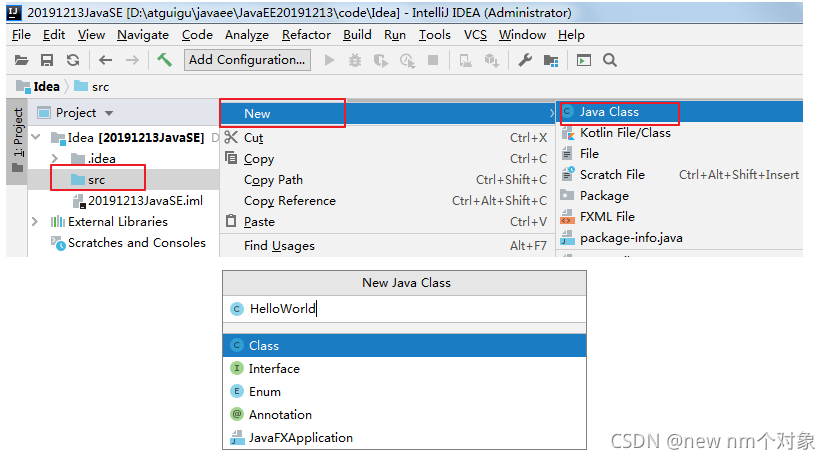Screen dimensions: 831x459
Task: Open the Tools menu
Action: click(x=435, y=35)
